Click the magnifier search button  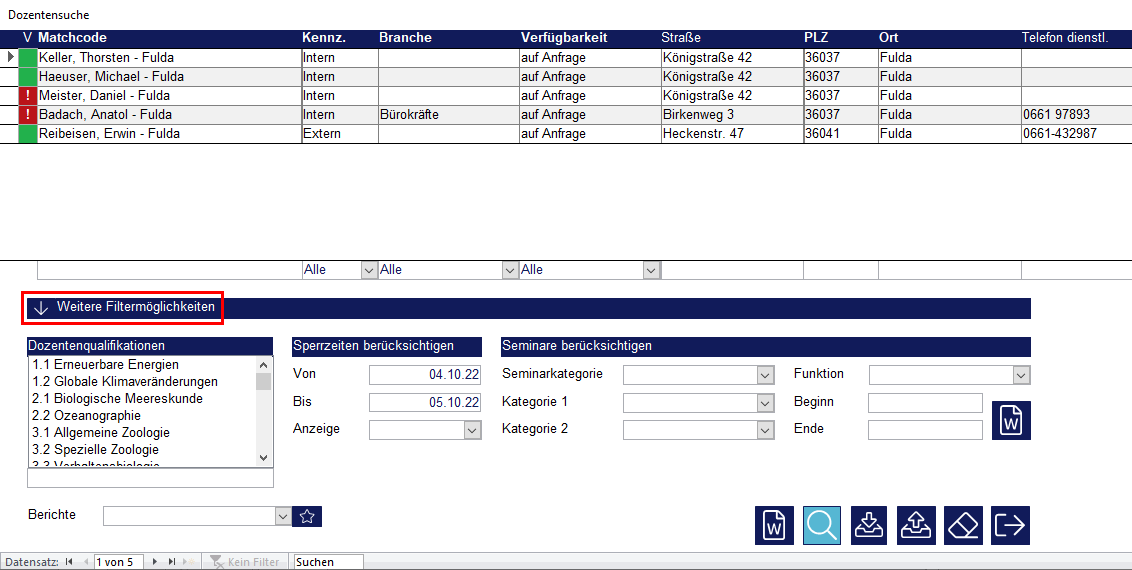pos(822,525)
